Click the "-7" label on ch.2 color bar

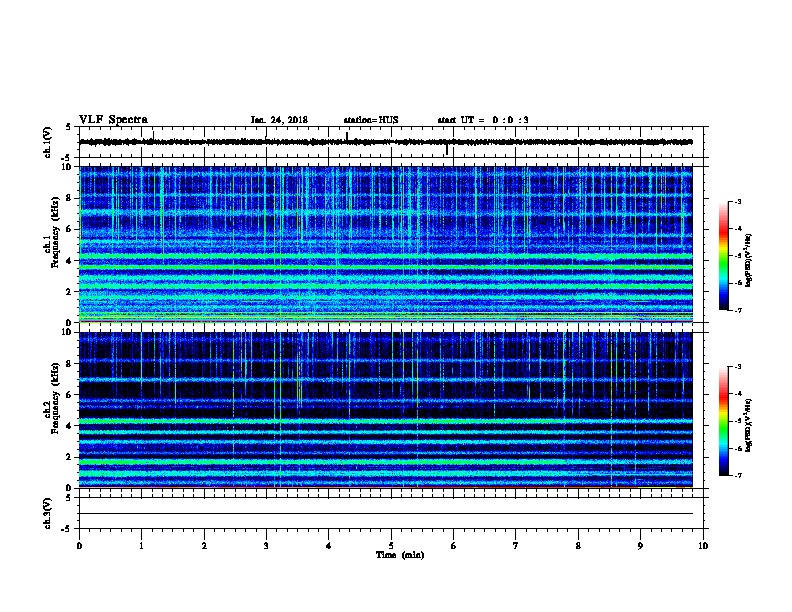737,476
